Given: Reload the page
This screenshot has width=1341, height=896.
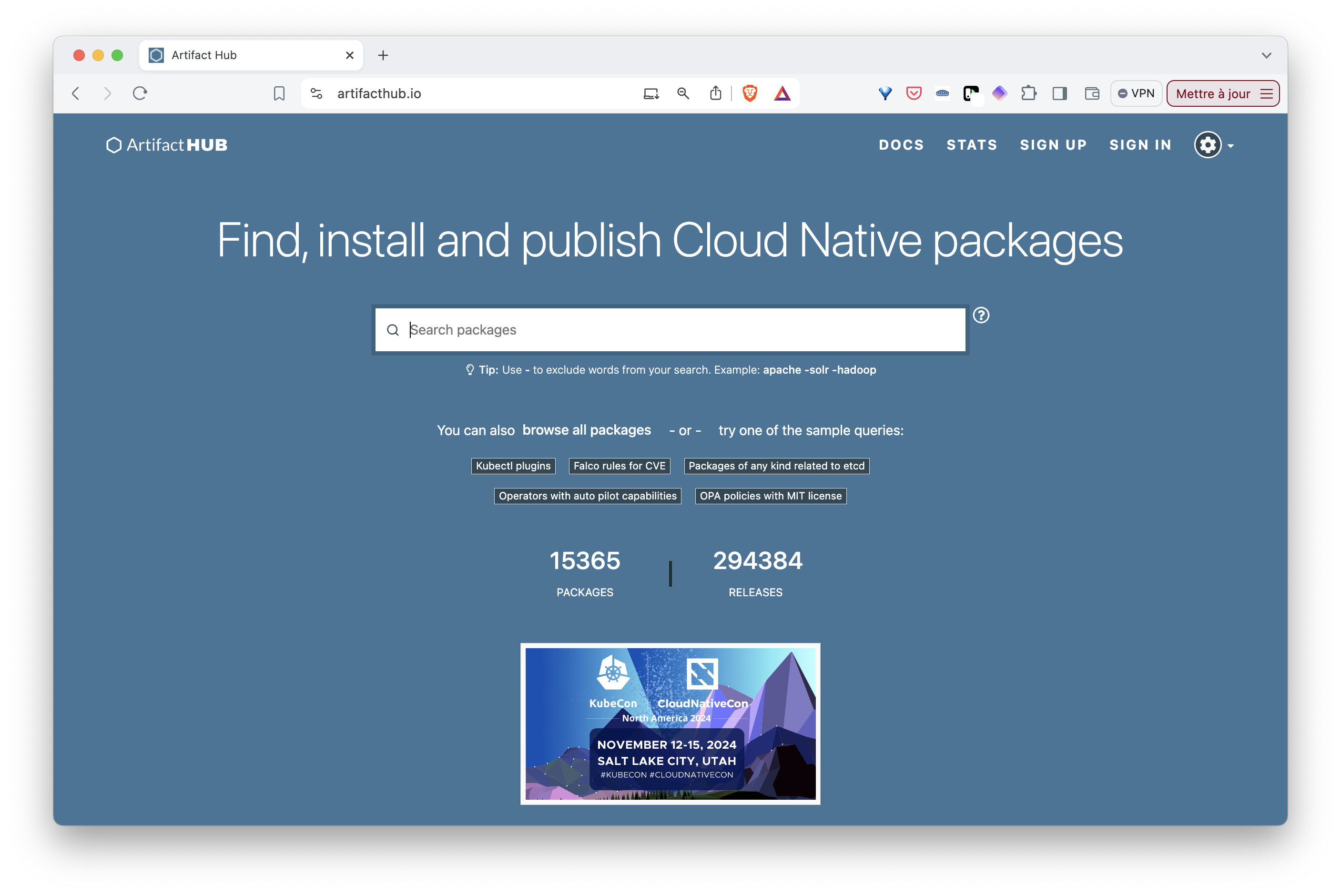Looking at the screenshot, I should (140, 93).
